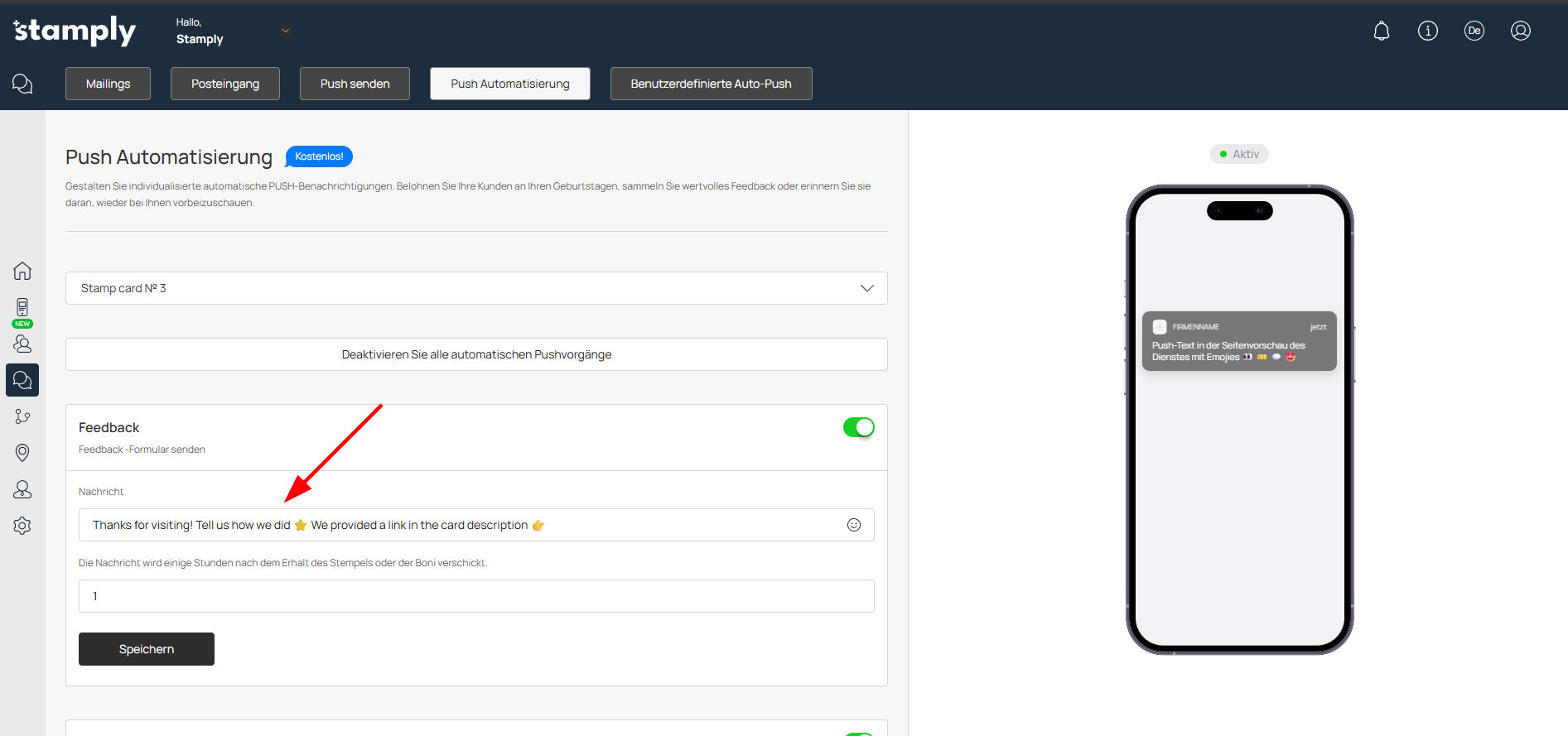
Task: Click the info circle icon in header
Action: [x=1427, y=31]
